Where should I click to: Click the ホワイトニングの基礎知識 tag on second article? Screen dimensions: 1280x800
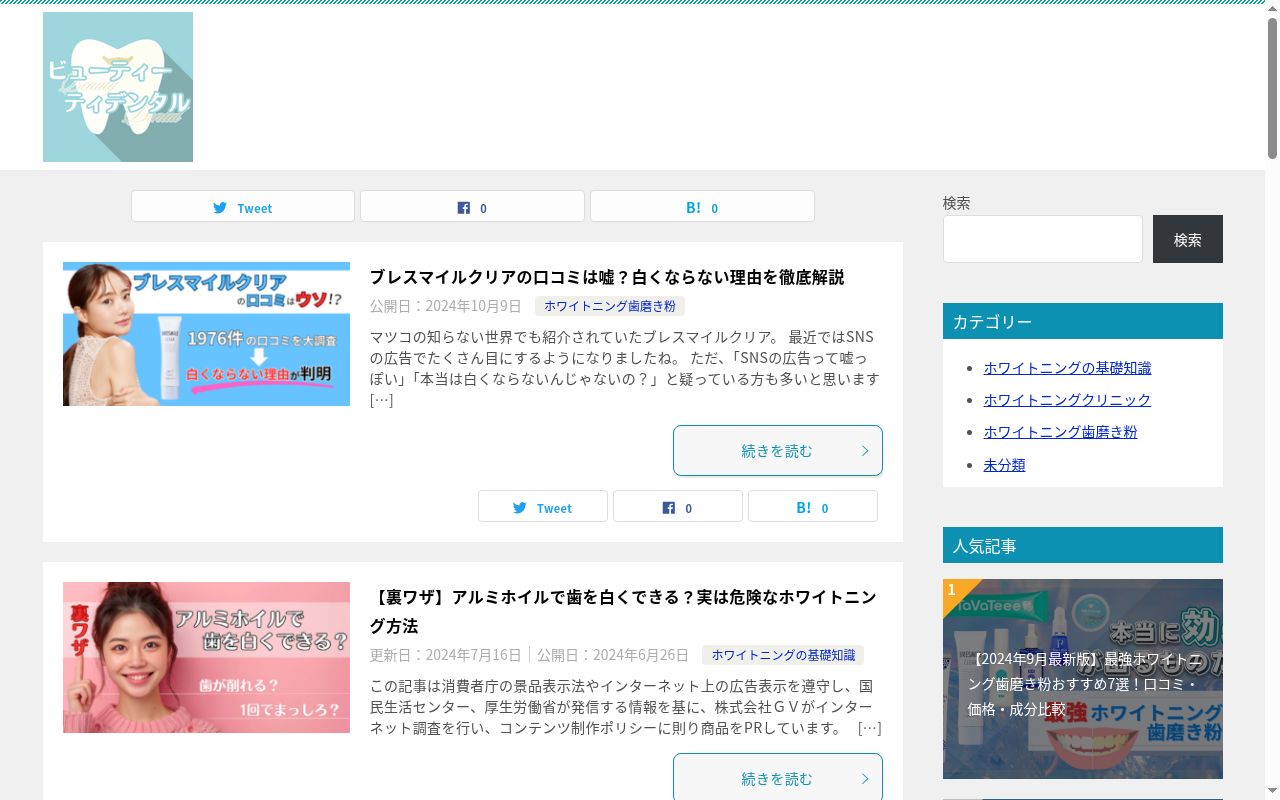783,655
